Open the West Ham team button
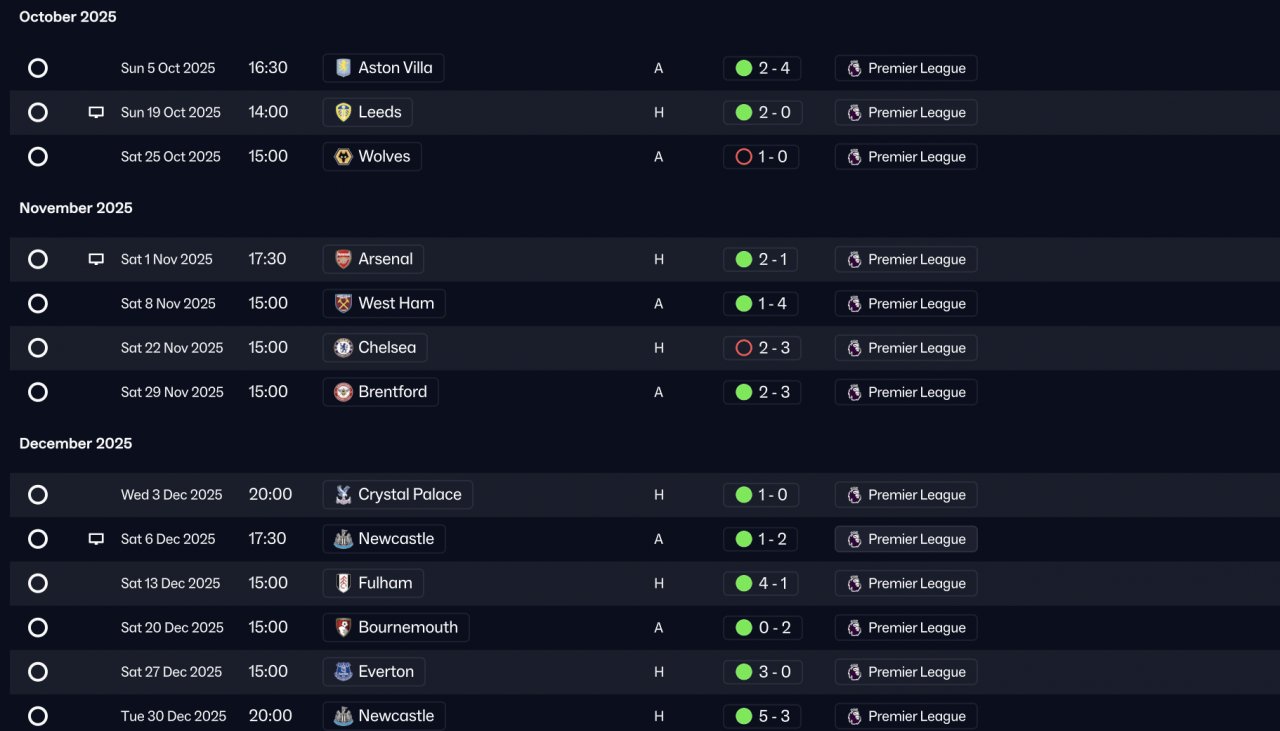 pos(384,303)
